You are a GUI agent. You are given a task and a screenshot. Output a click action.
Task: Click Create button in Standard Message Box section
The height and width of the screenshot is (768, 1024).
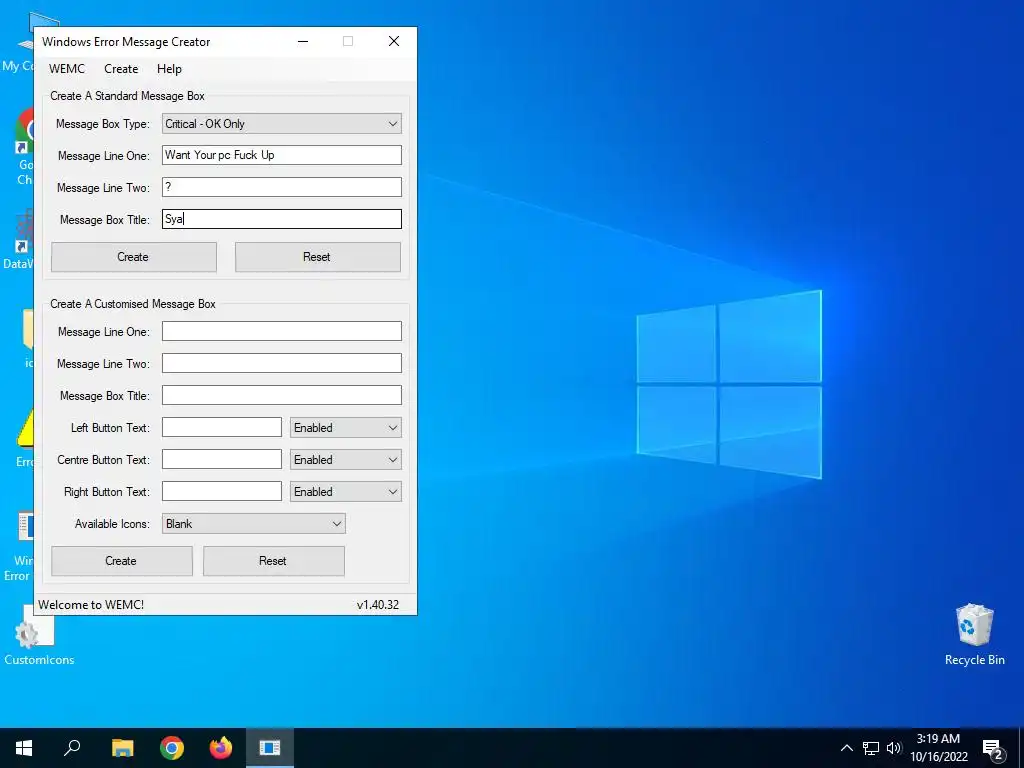pyautogui.click(x=133, y=257)
